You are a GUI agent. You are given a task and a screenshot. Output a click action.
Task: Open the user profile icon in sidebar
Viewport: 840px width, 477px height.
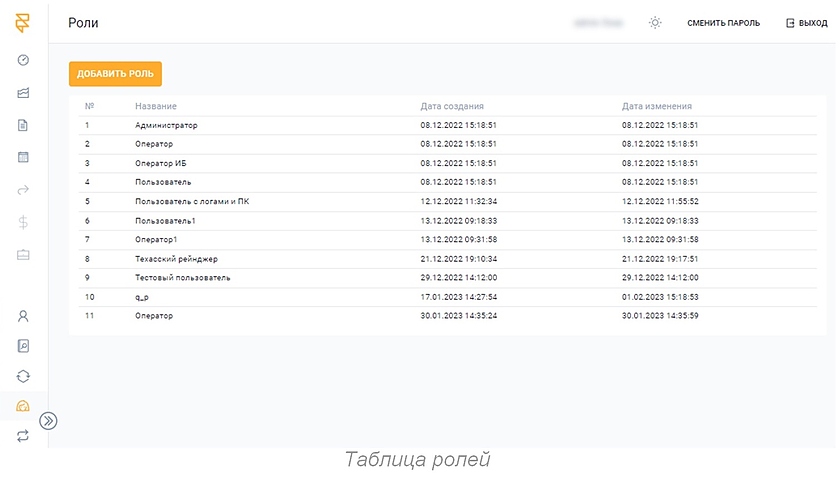[x=23, y=316]
